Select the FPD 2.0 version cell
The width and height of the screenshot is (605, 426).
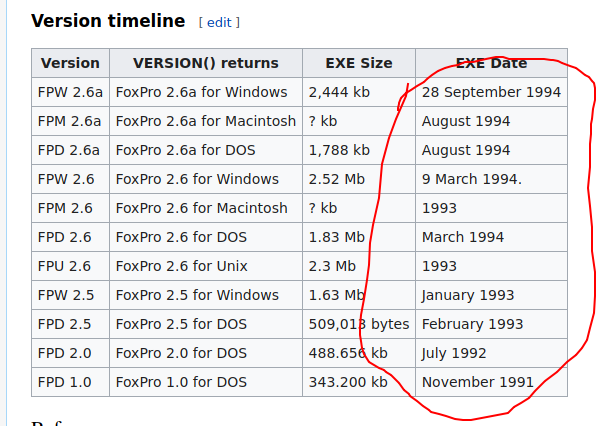(x=70, y=353)
